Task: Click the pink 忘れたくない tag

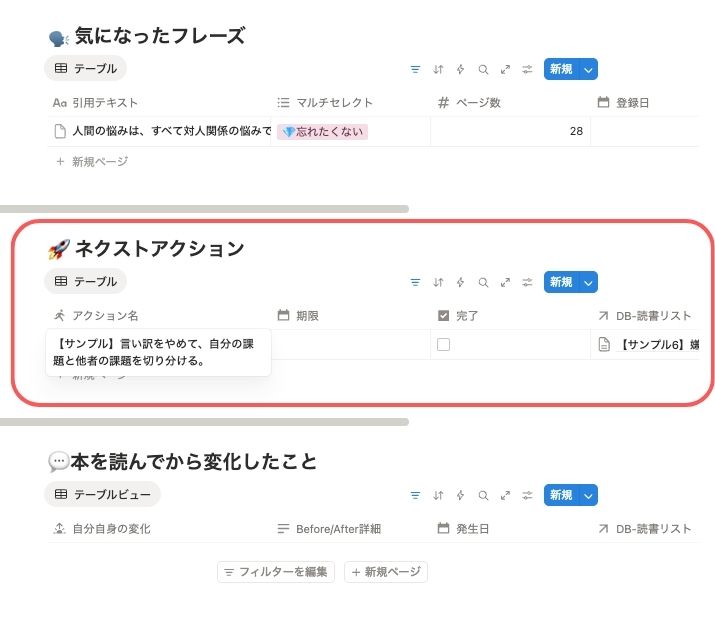Action: click(x=323, y=131)
